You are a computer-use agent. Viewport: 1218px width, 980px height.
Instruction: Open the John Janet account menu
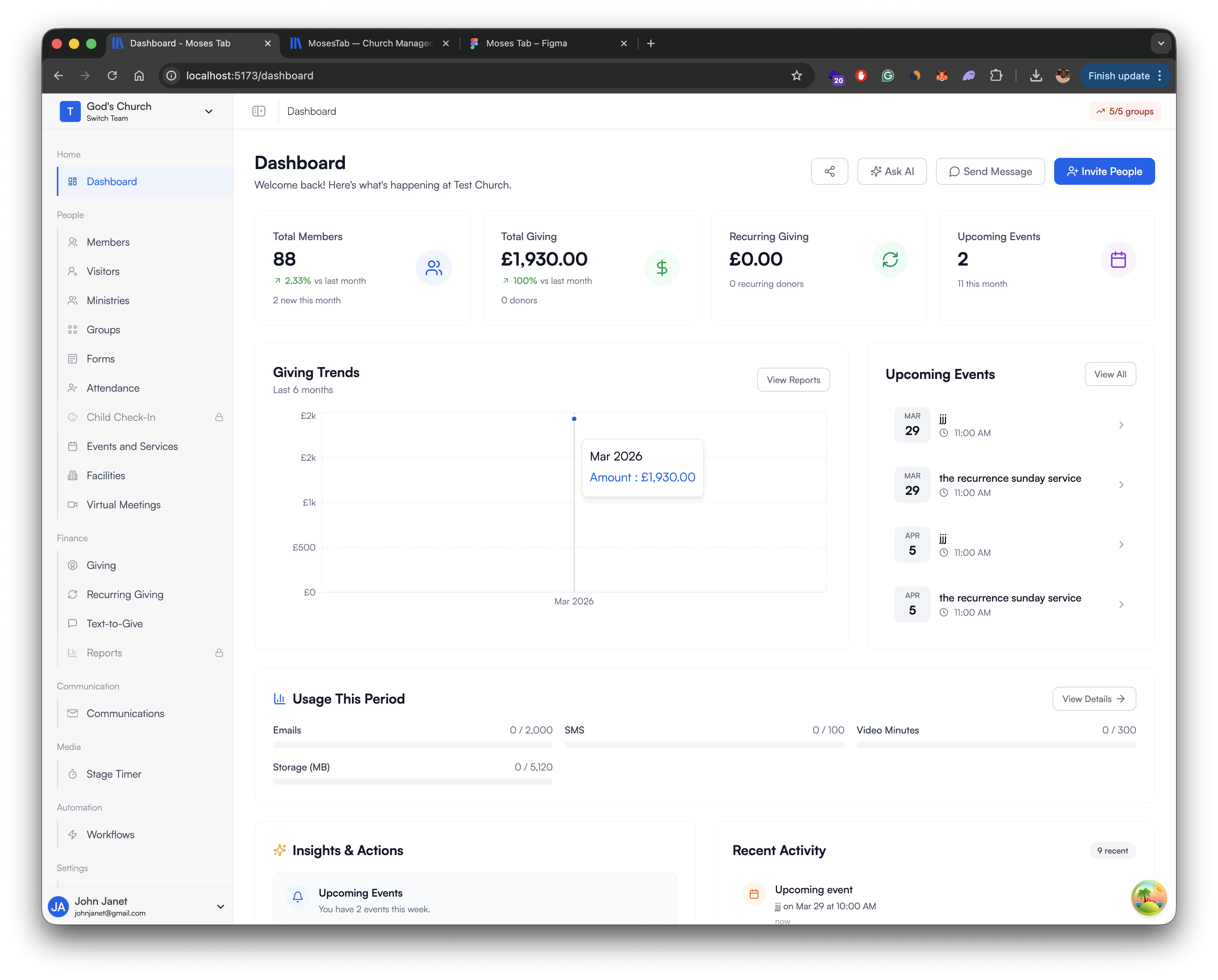click(x=220, y=906)
